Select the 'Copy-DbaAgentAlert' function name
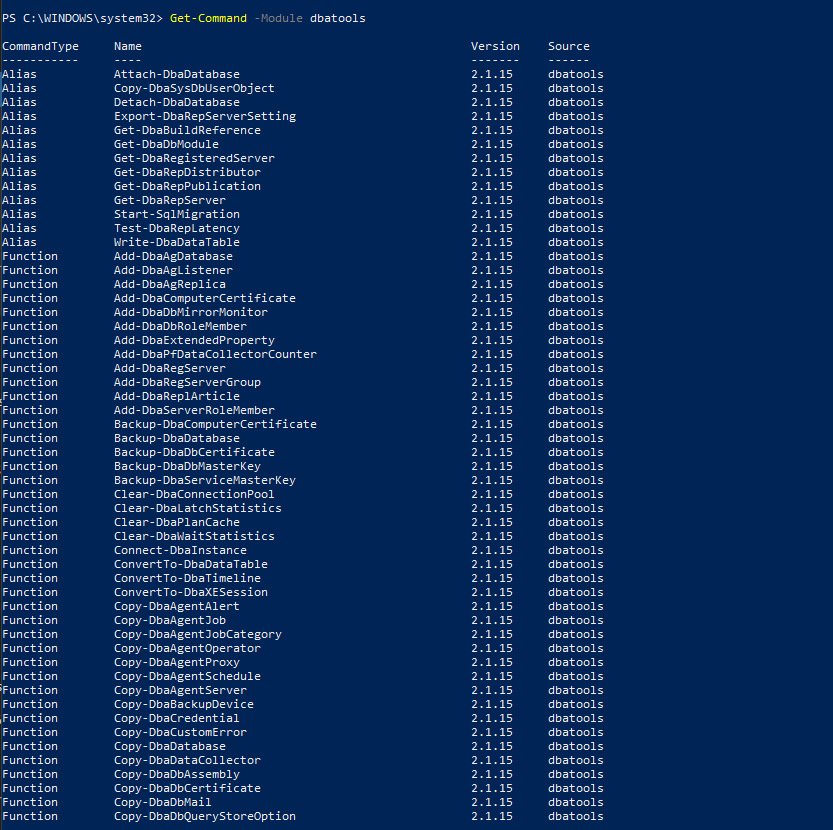Viewport: 833px width, 830px height. [177, 606]
